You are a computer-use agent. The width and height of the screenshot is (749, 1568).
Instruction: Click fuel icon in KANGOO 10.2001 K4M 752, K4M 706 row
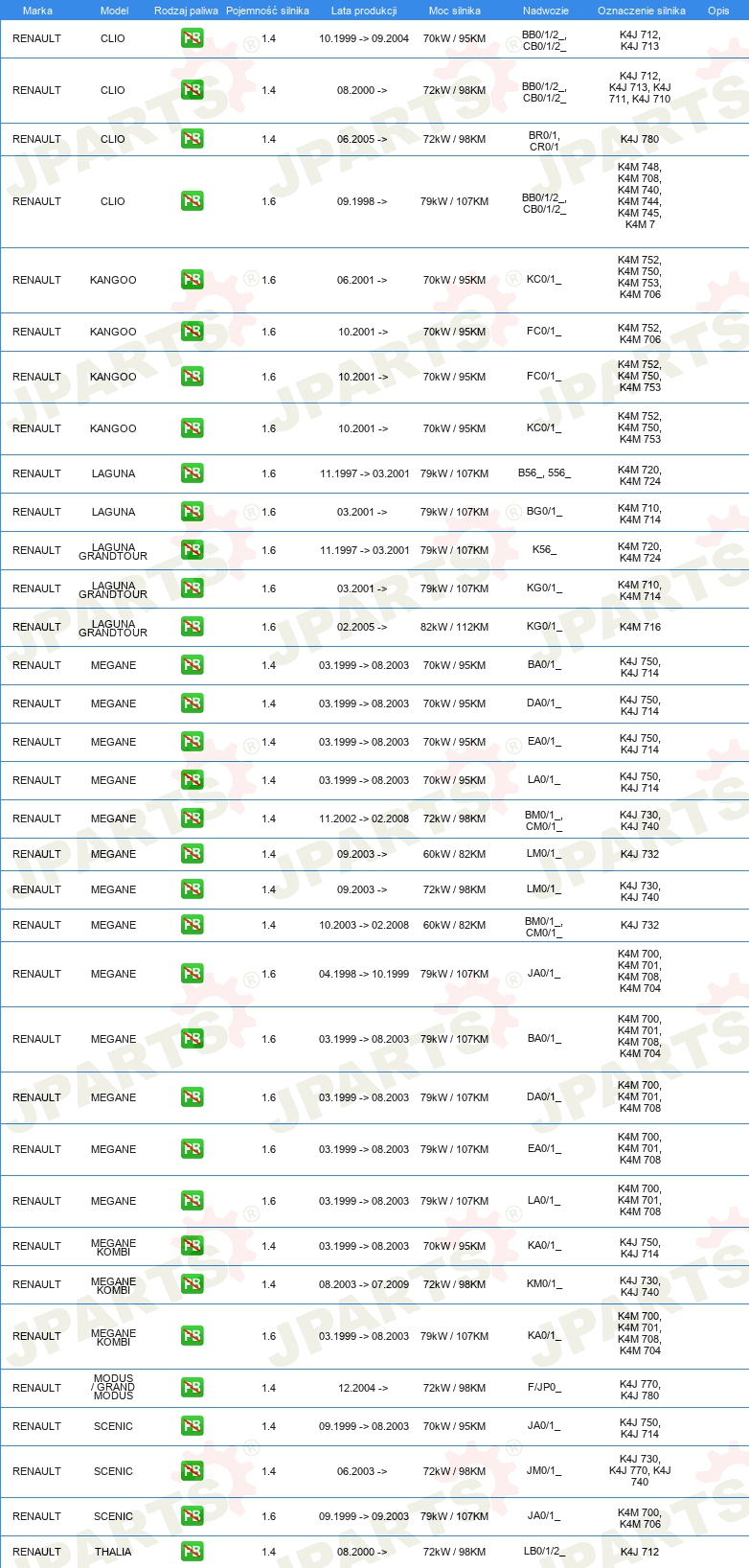pyautogui.click(x=192, y=333)
